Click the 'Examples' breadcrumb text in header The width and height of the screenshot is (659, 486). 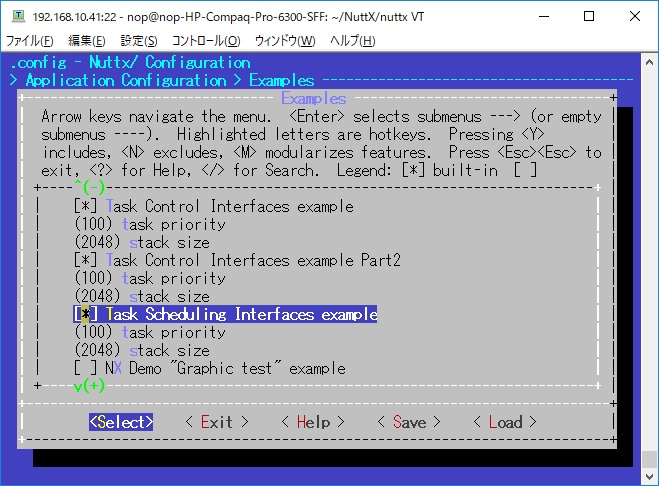click(282, 80)
